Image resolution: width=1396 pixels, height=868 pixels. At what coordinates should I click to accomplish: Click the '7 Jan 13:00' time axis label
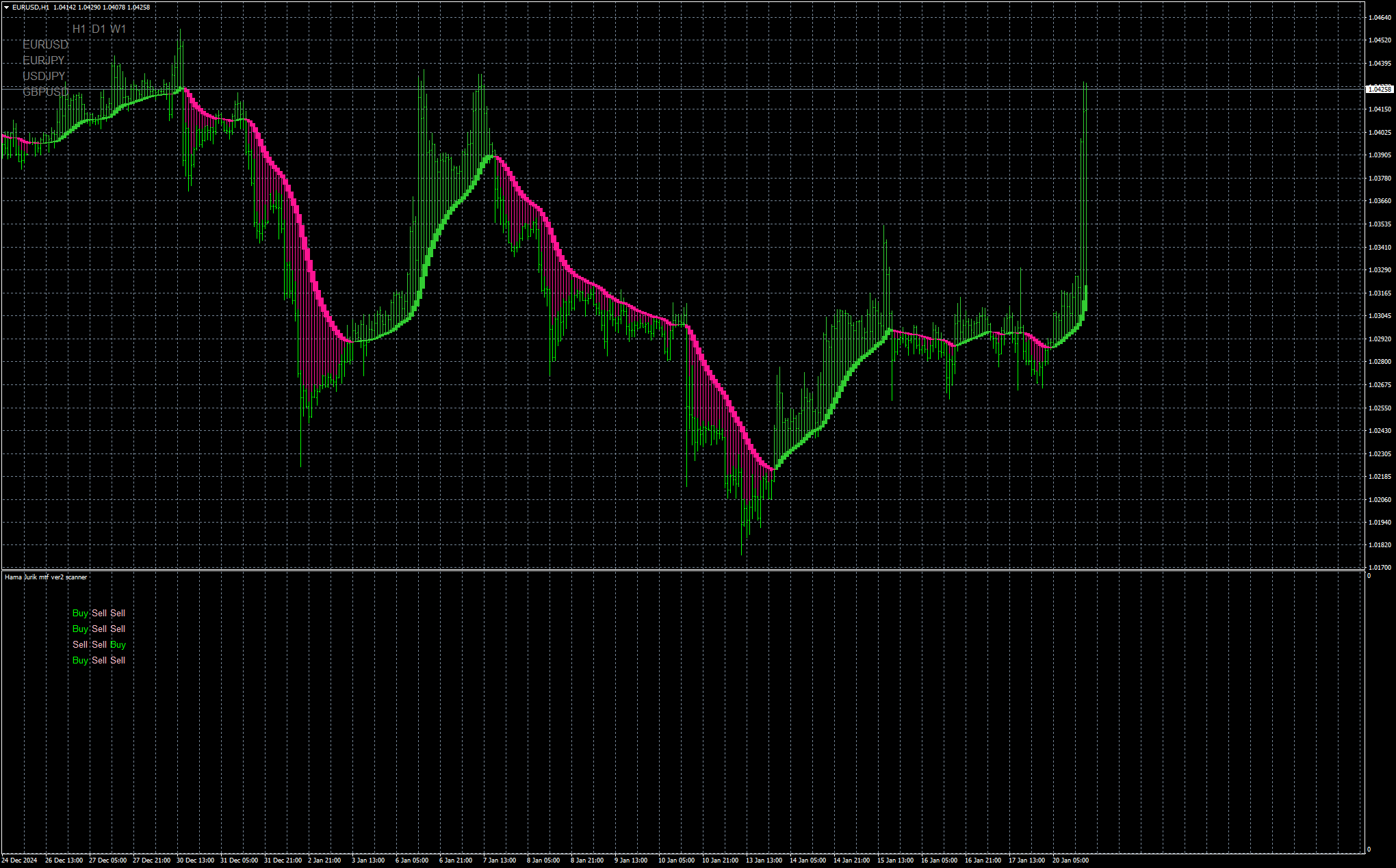tap(500, 860)
